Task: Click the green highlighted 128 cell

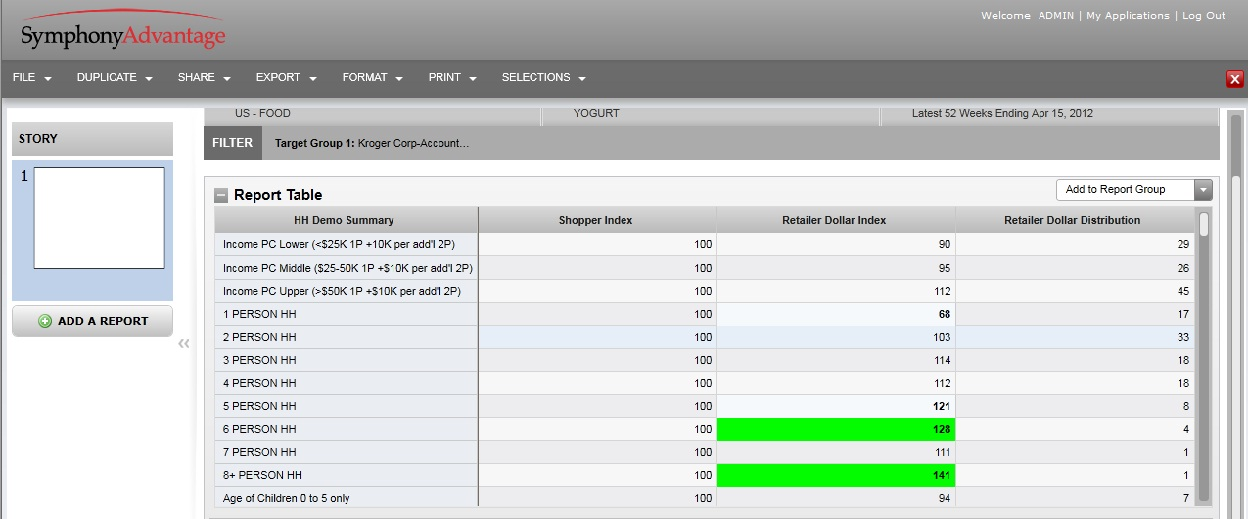Action: [x=836, y=429]
